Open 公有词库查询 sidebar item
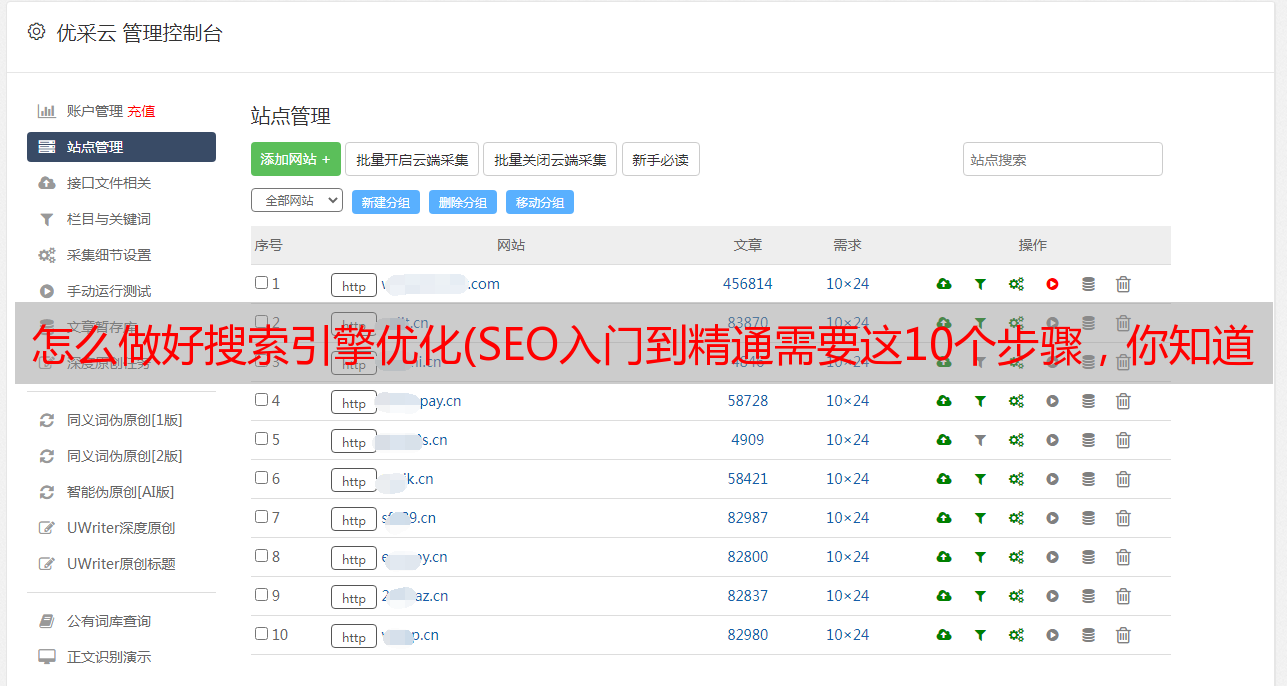Viewport: 1287px width, 686px height. pyautogui.click(x=109, y=621)
